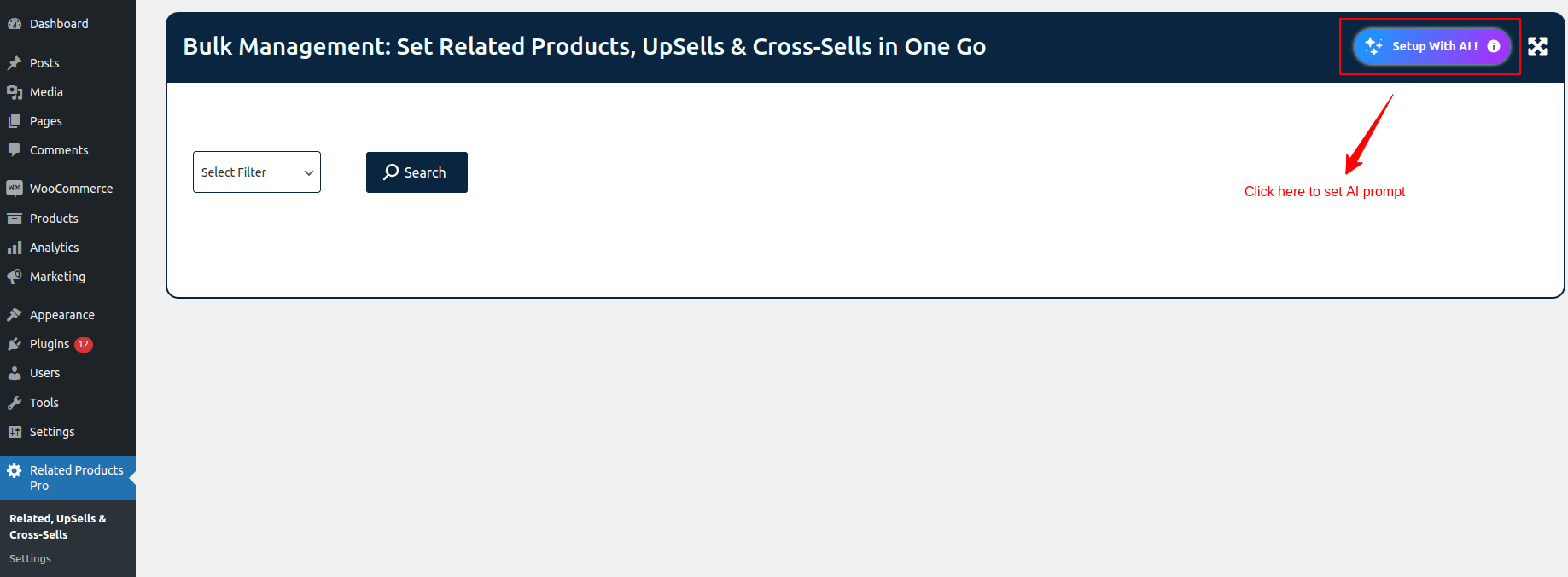Open the Comments menu item

[58, 150]
